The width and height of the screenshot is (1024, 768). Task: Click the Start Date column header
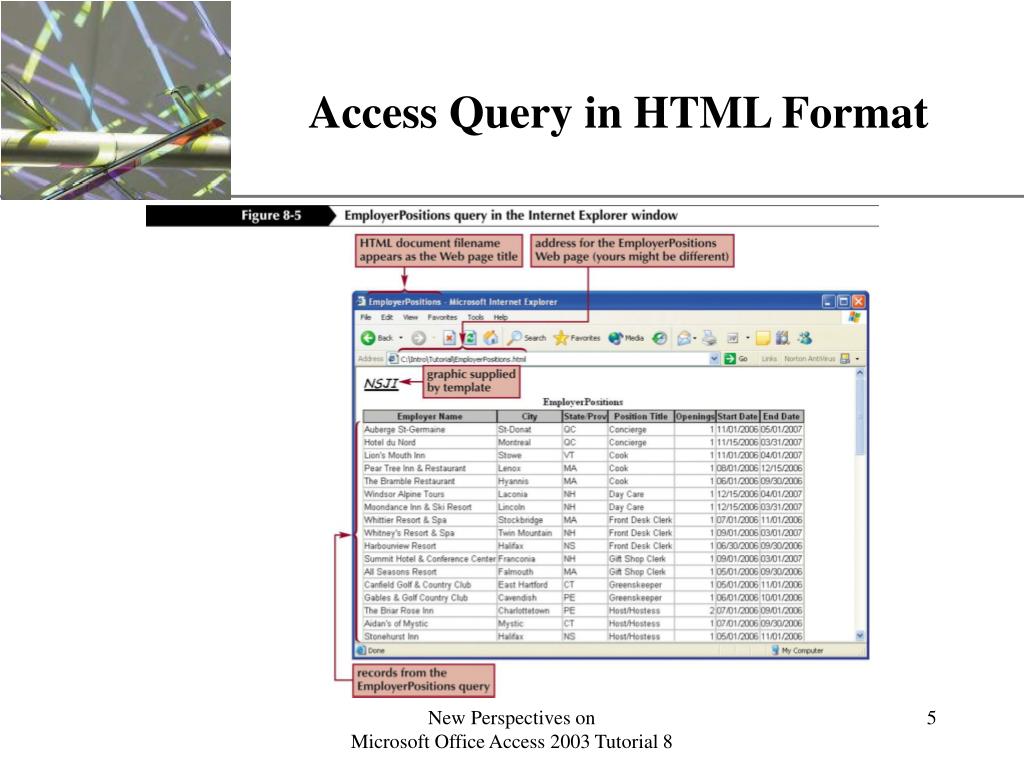pos(738,416)
